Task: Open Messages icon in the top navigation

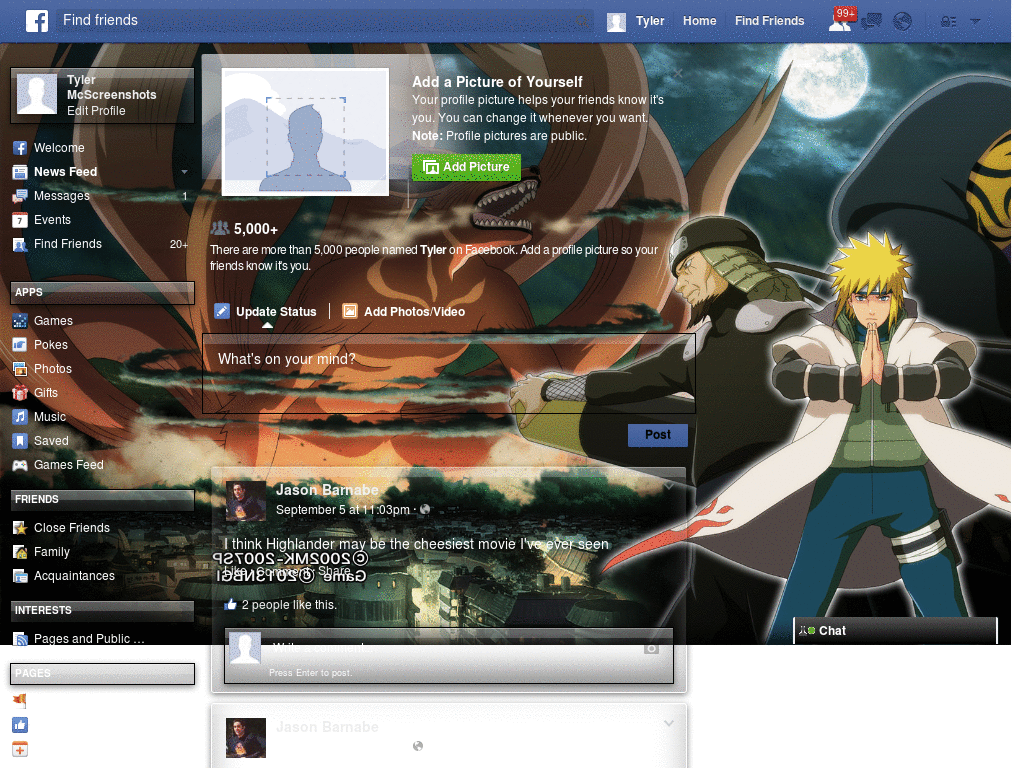Action: point(870,20)
